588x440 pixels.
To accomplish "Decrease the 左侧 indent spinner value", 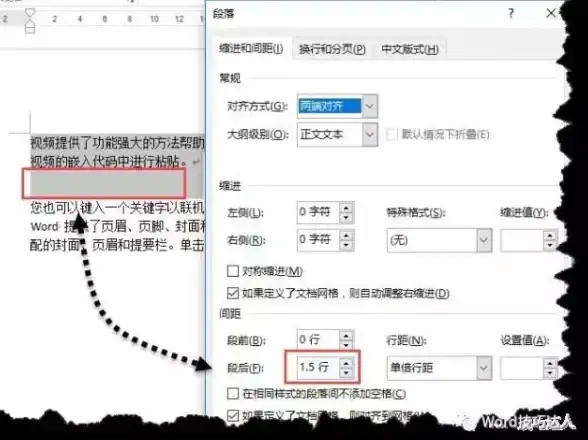I will point(346,218).
